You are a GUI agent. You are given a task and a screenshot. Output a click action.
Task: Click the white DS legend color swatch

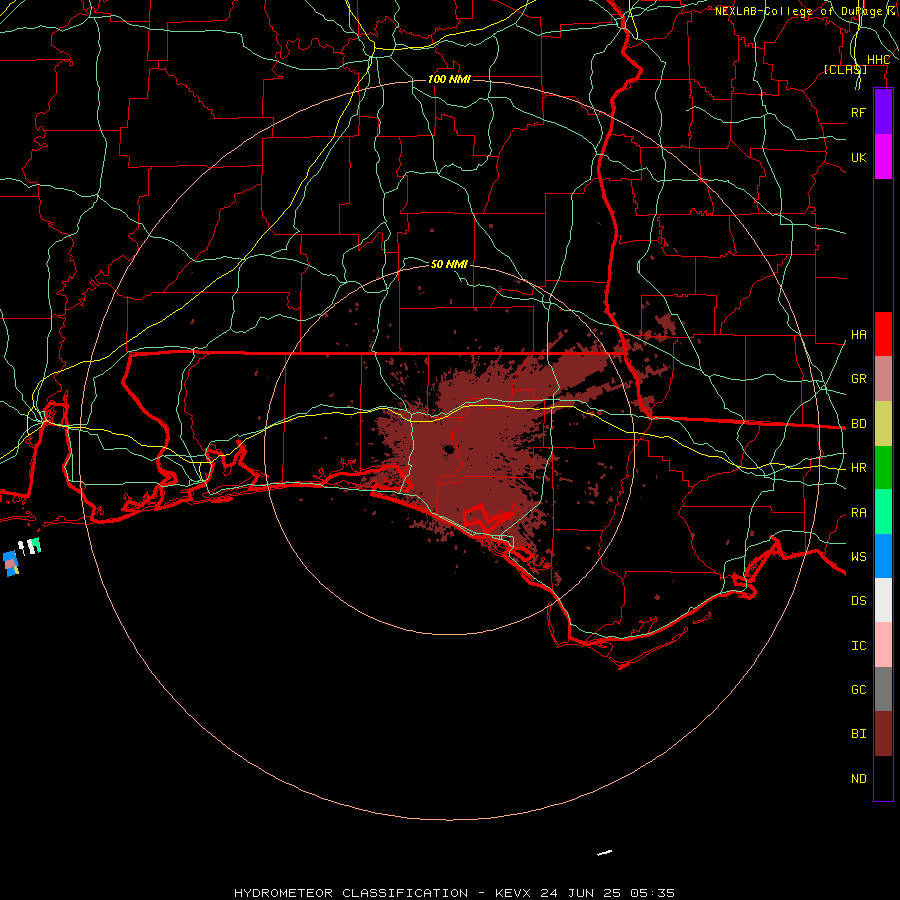click(883, 600)
